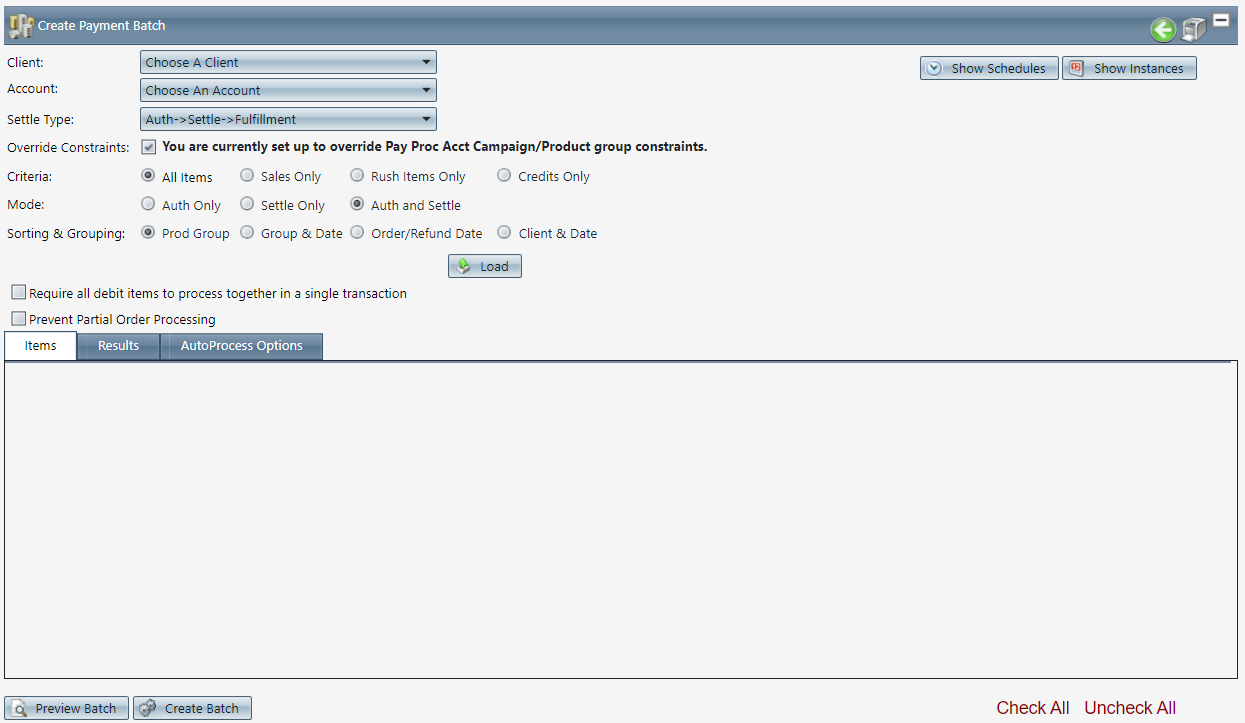Click the Check All link
The width and height of the screenshot is (1245, 723).
[1033, 708]
